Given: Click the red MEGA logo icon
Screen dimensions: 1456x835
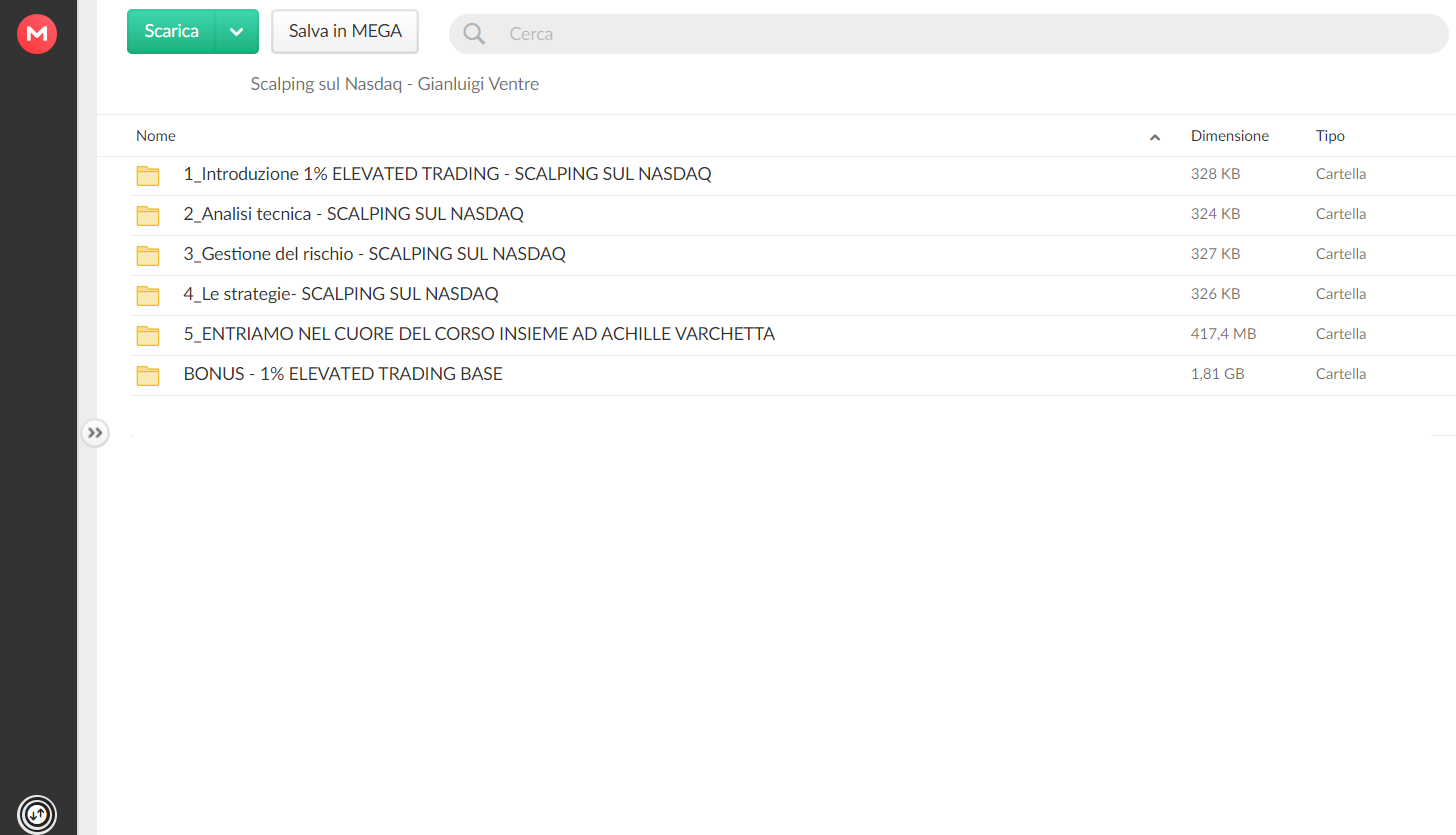Looking at the screenshot, I should 37,34.
